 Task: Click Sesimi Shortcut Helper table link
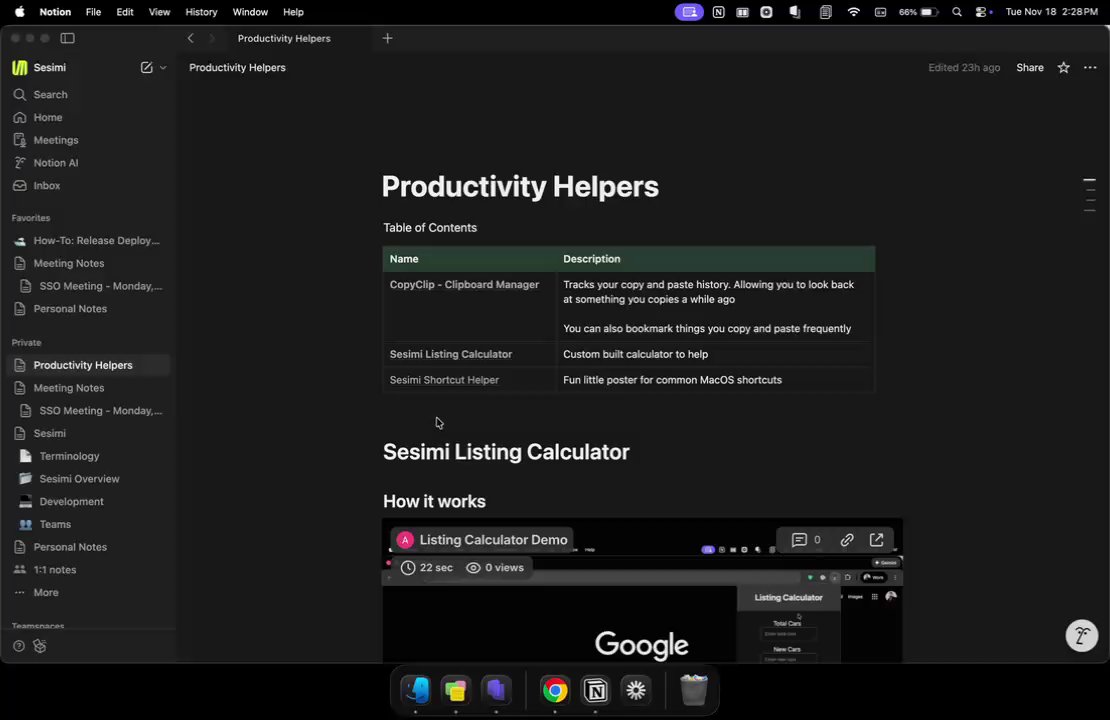(444, 379)
